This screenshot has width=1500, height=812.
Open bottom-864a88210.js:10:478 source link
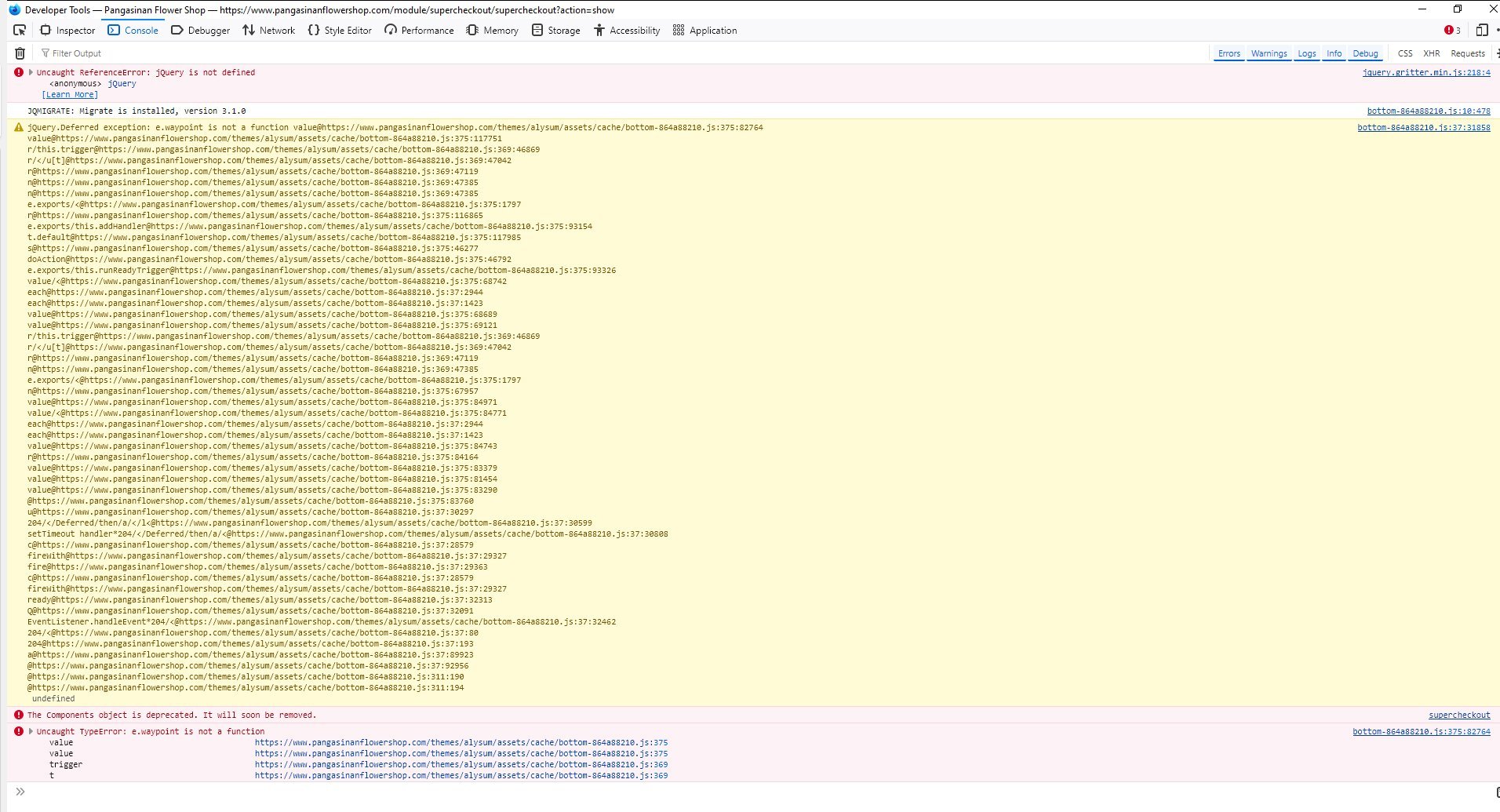pos(1429,111)
